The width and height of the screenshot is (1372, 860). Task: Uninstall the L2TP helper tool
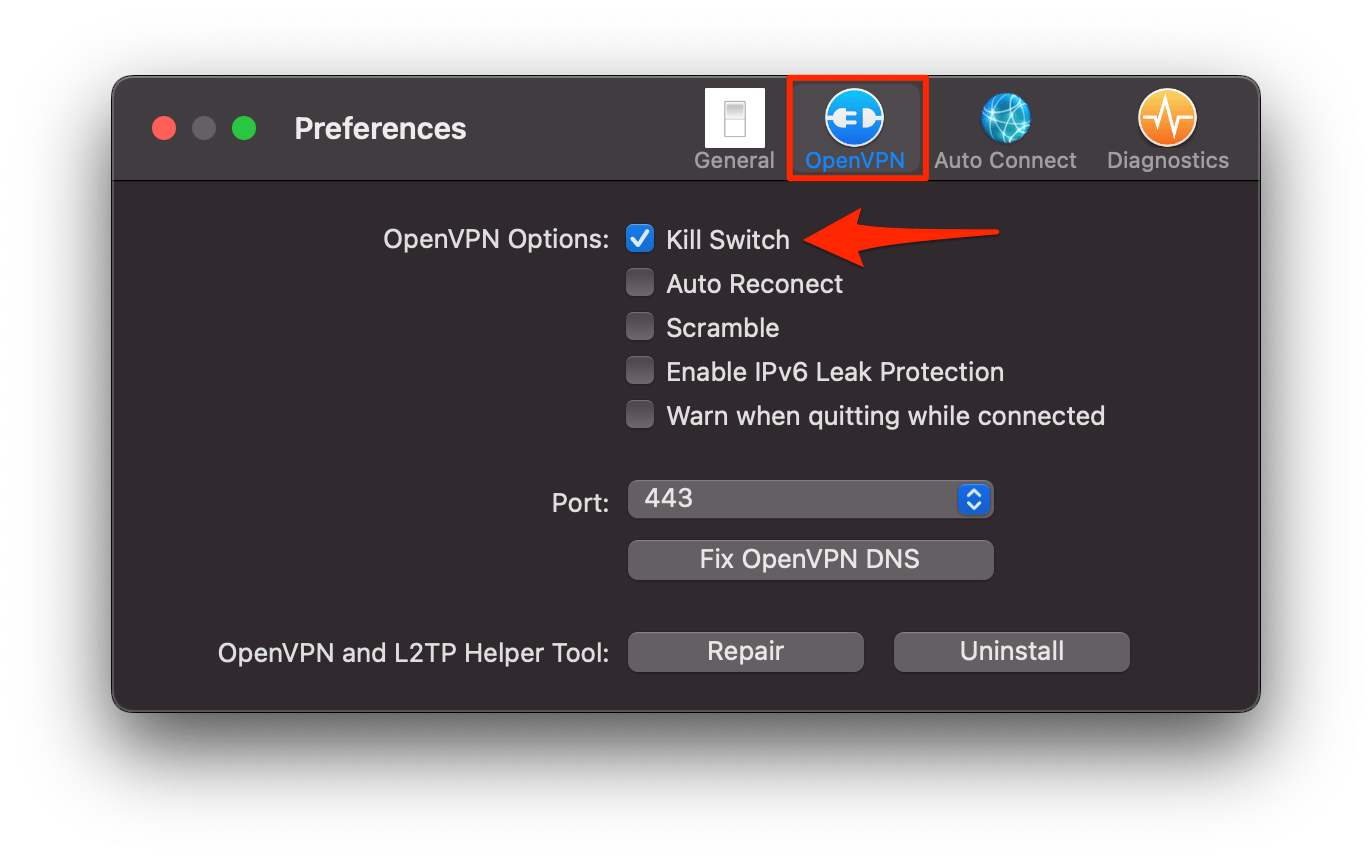[x=1011, y=651]
